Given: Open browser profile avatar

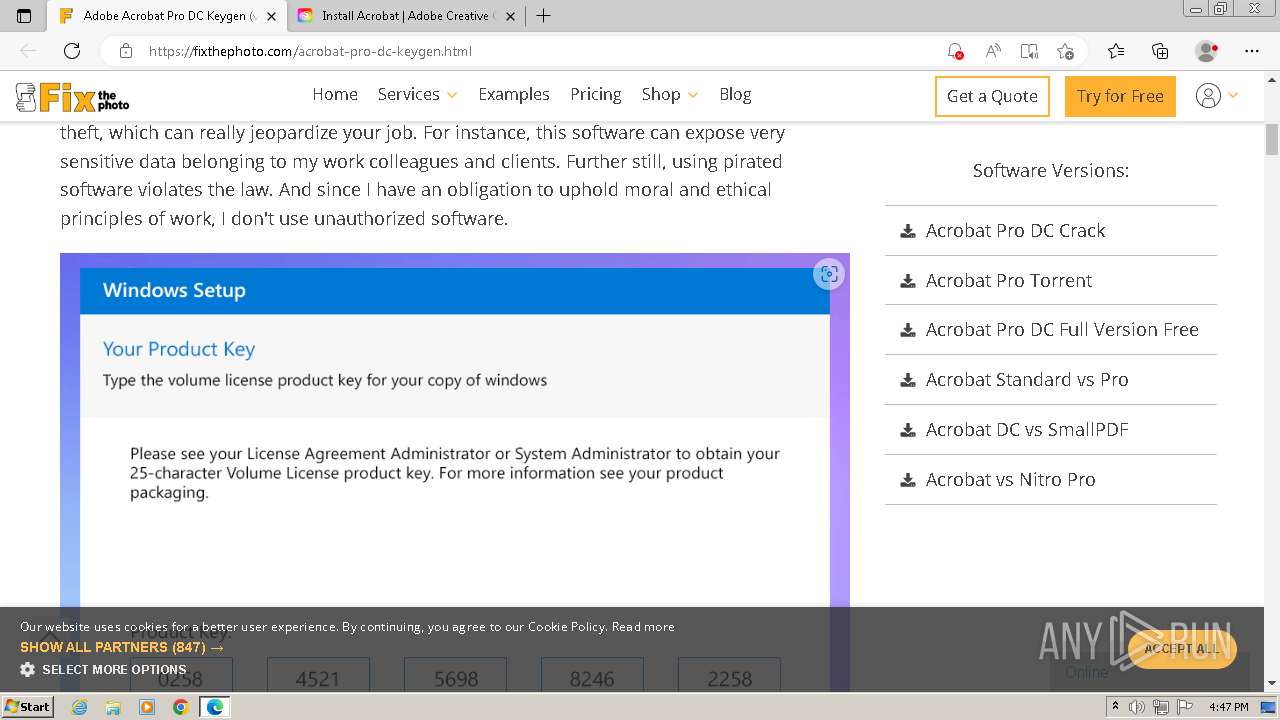Looking at the screenshot, I should [1206, 51].
